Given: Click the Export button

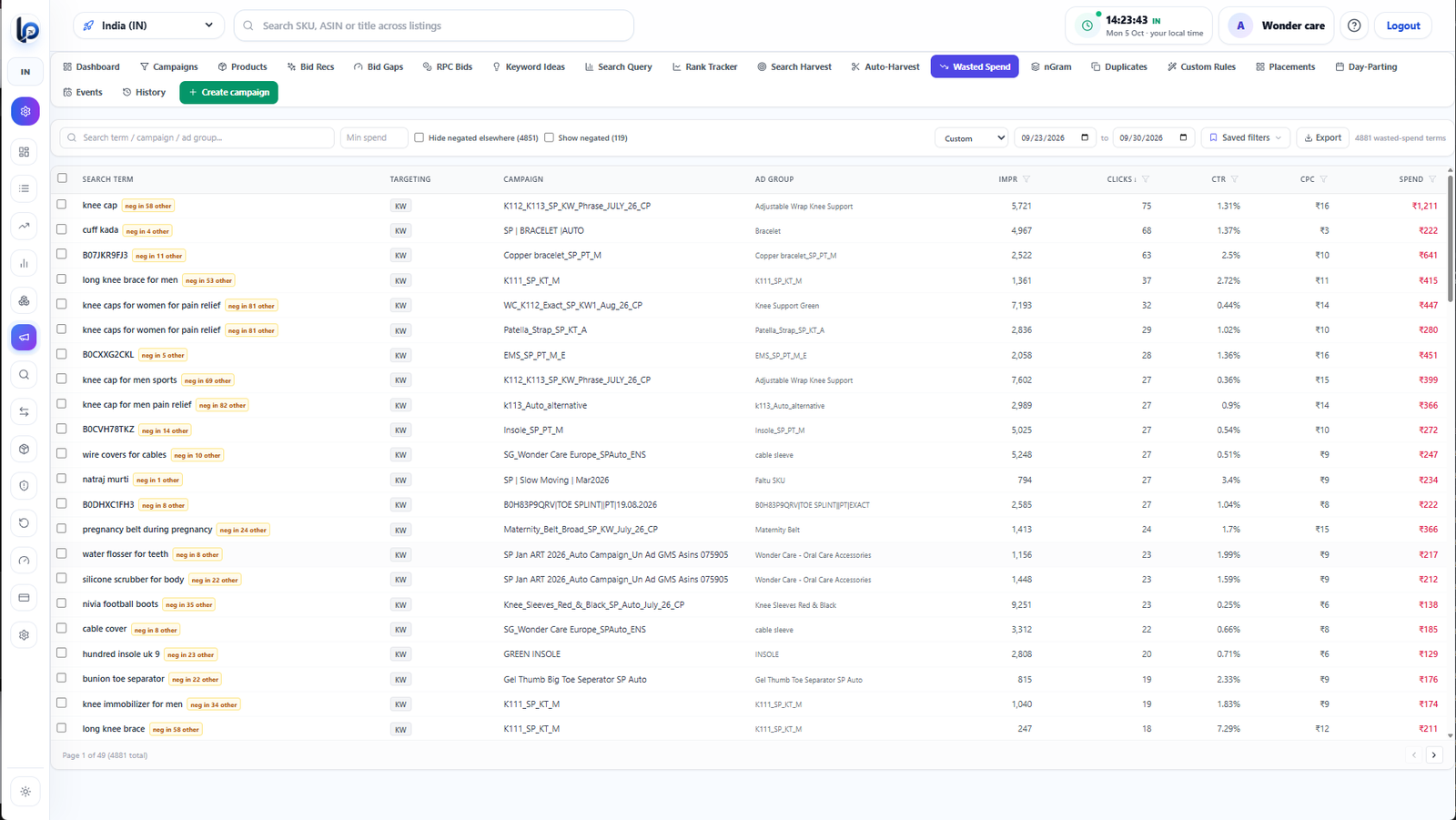Looking at the screenshot, I should pyautogui.click(x=1322, y=137).
